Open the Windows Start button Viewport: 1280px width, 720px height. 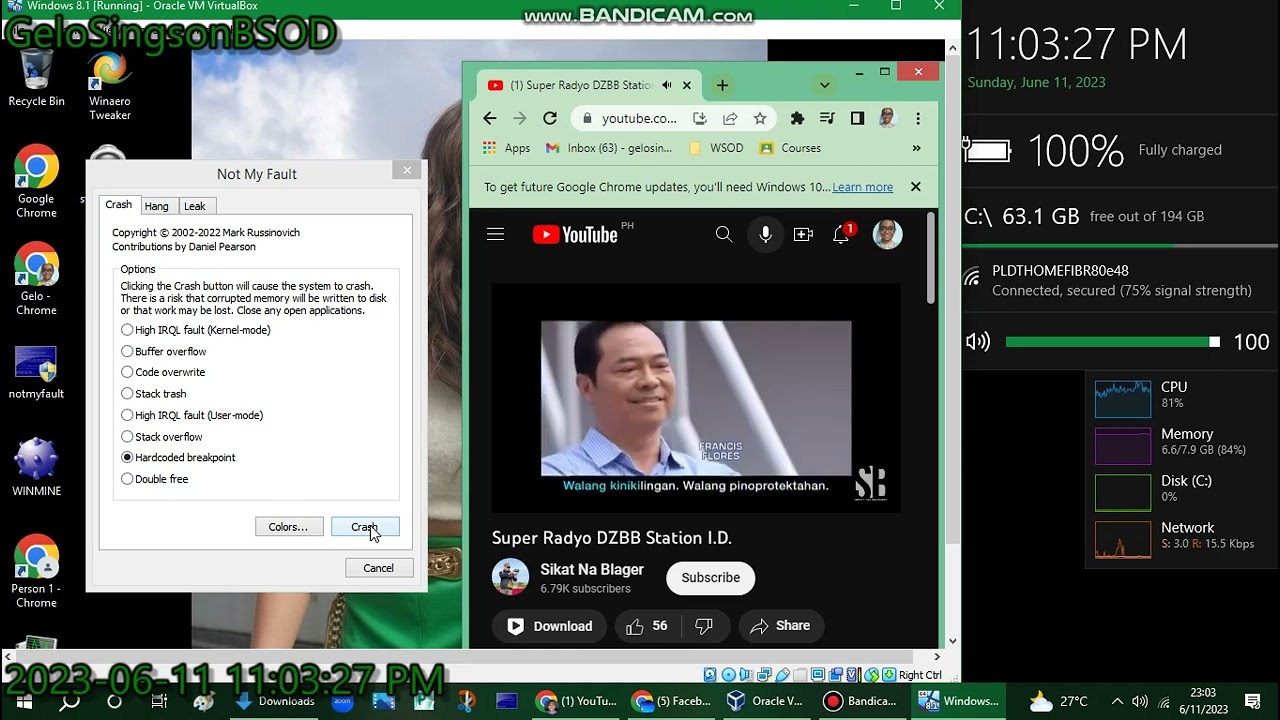pyautogui.click(x=24, y=701)
